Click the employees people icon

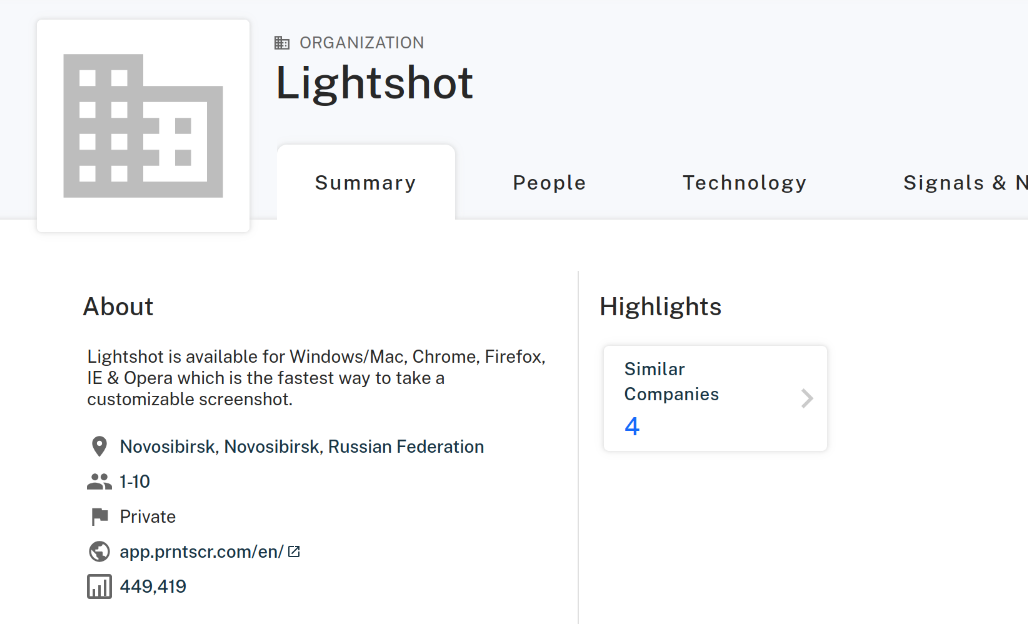99,482
